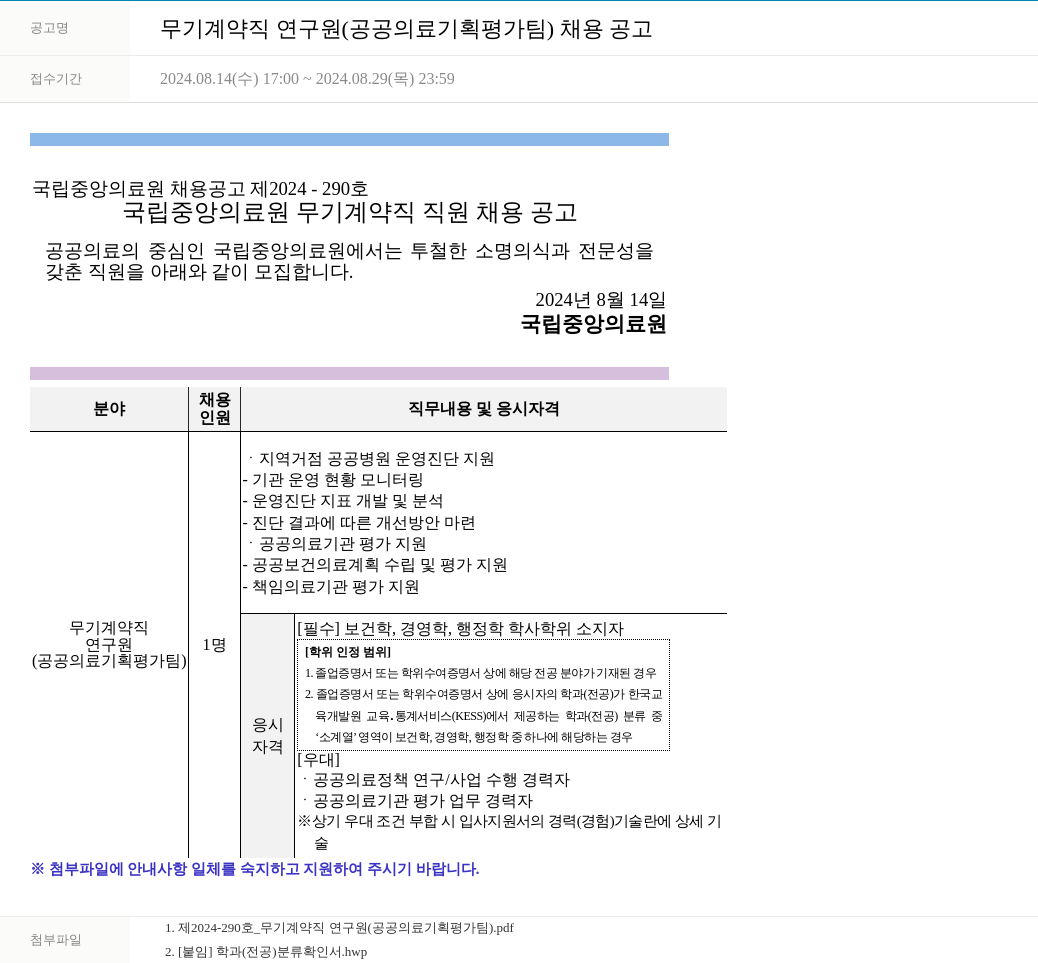1038x963 pixels.
Task: Click the 접수기간 label
Action: [x=56, y=79]
